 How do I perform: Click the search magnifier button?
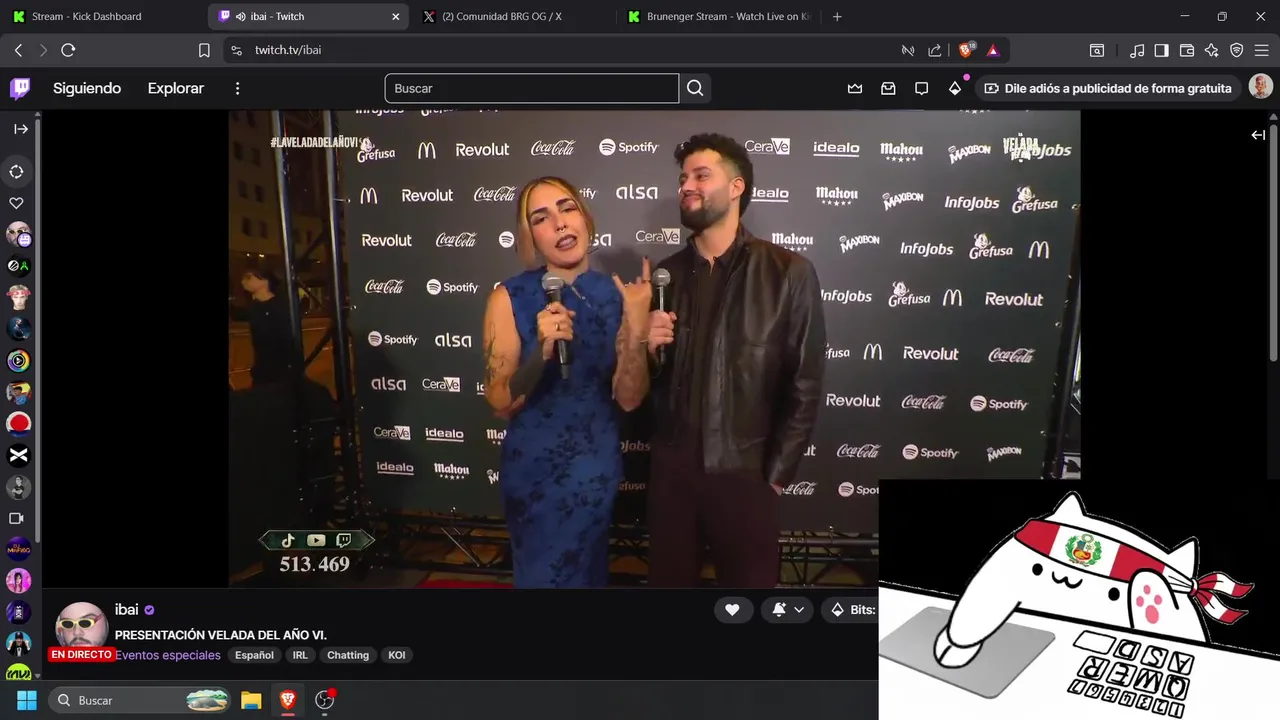point(695,88)
